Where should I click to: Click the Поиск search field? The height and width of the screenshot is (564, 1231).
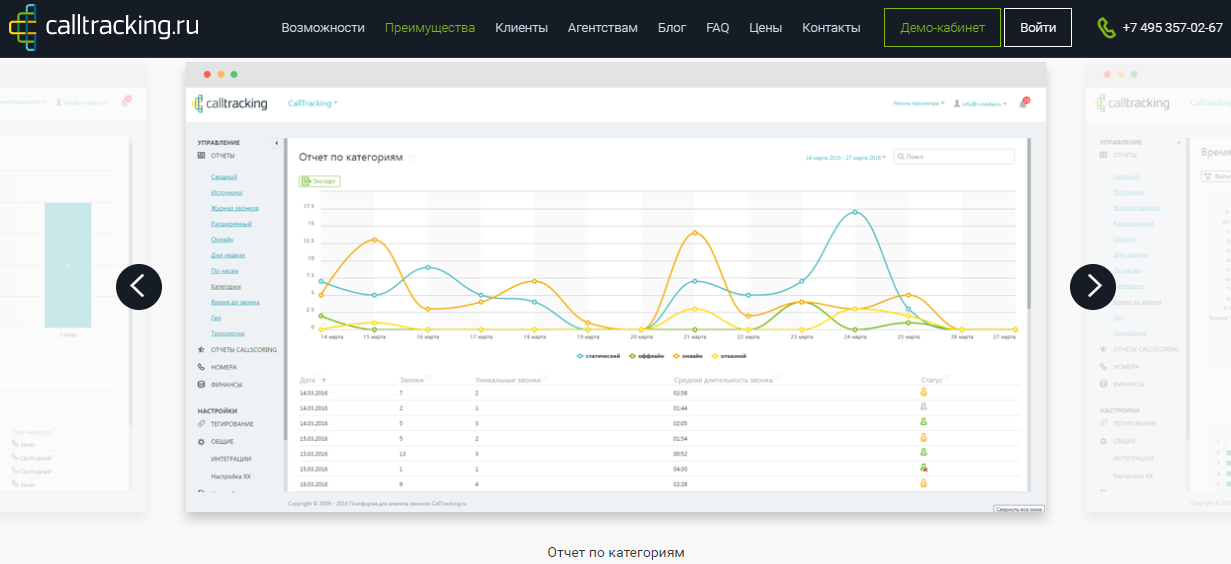(954, 157)
